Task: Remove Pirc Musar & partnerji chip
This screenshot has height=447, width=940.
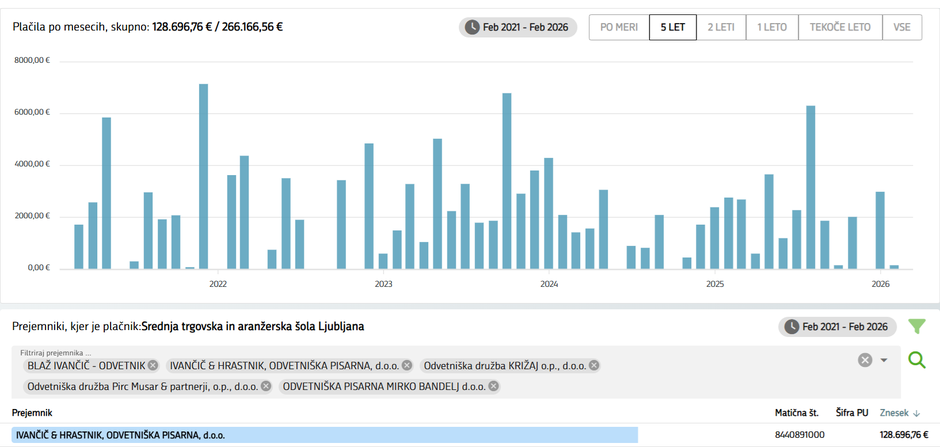Action: click(266, 386)
